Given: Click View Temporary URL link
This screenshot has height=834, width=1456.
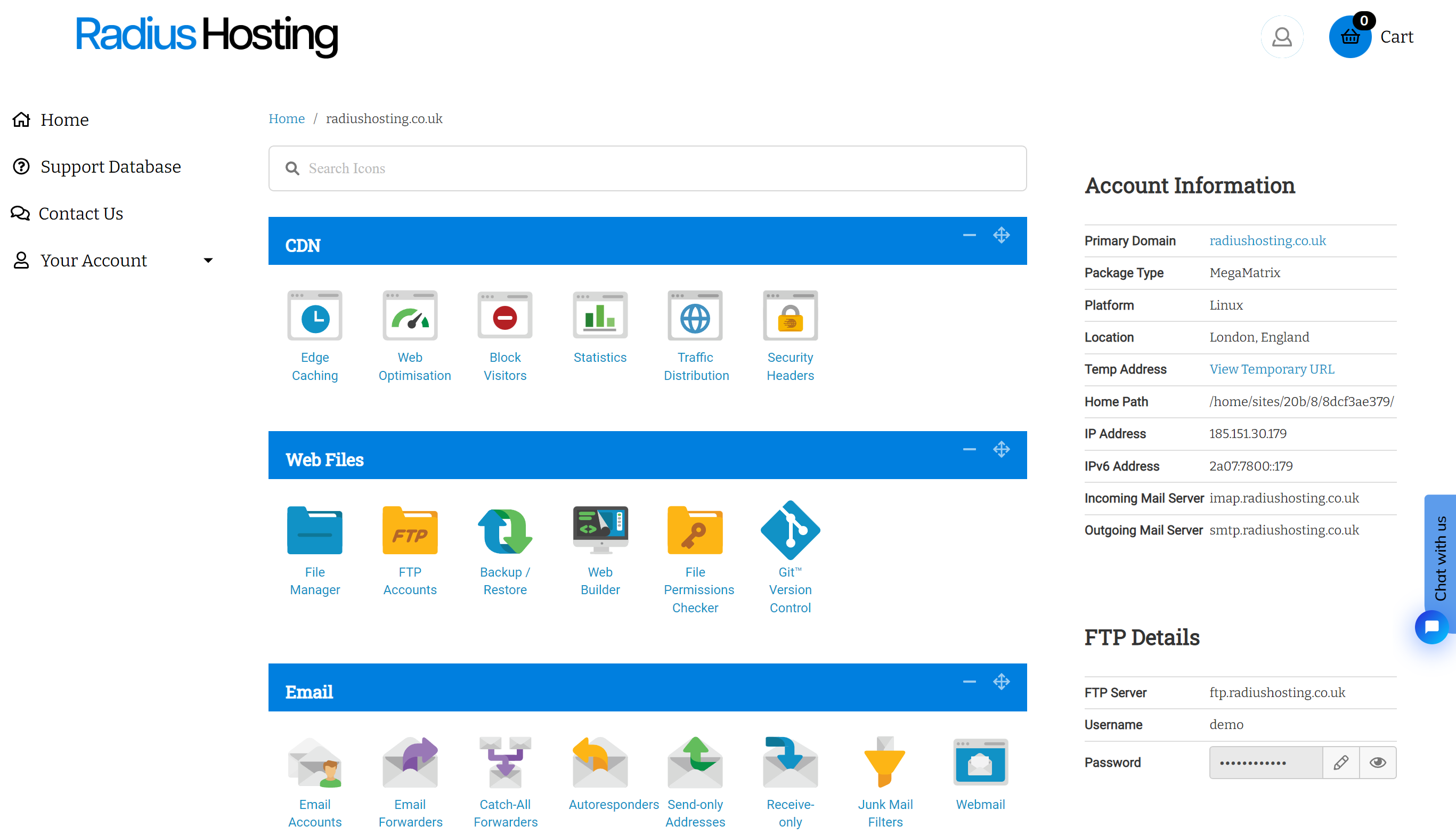Looking at the screenshot, I should [x=1272, y=369].
